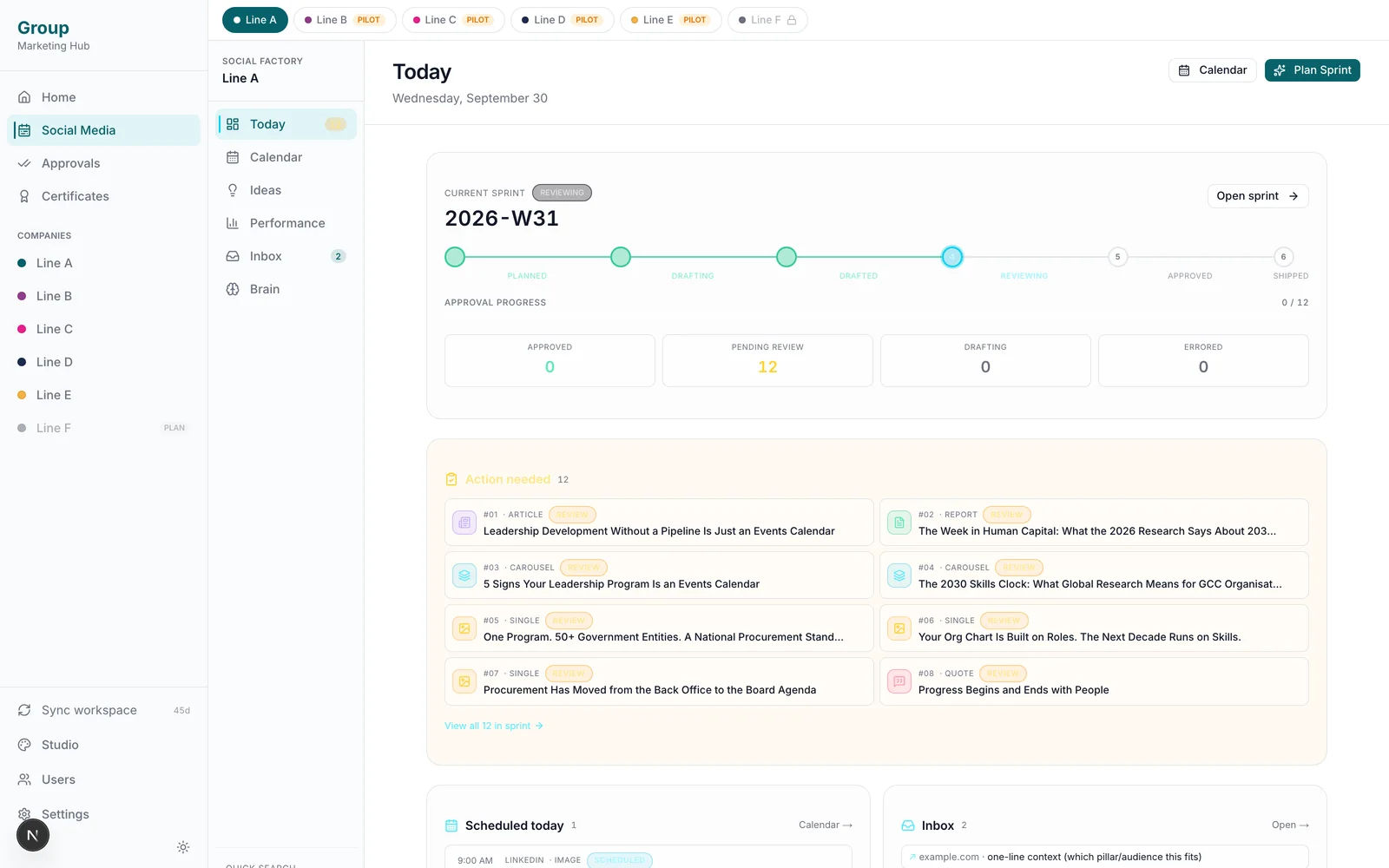Click the Shipped step 6 marker
This screenshot has width=1389, height=868.
pyautogui.click(x=1284, y=257)
